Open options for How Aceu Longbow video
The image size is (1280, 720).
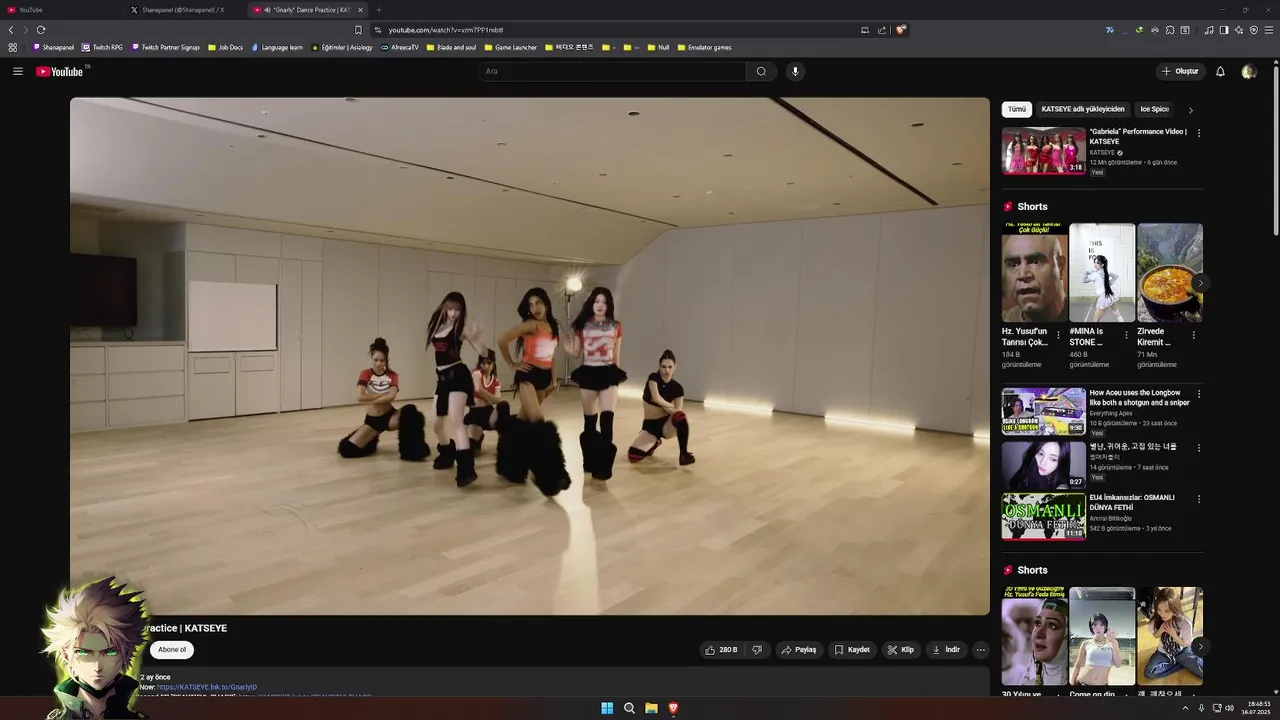pos(1199,394)
